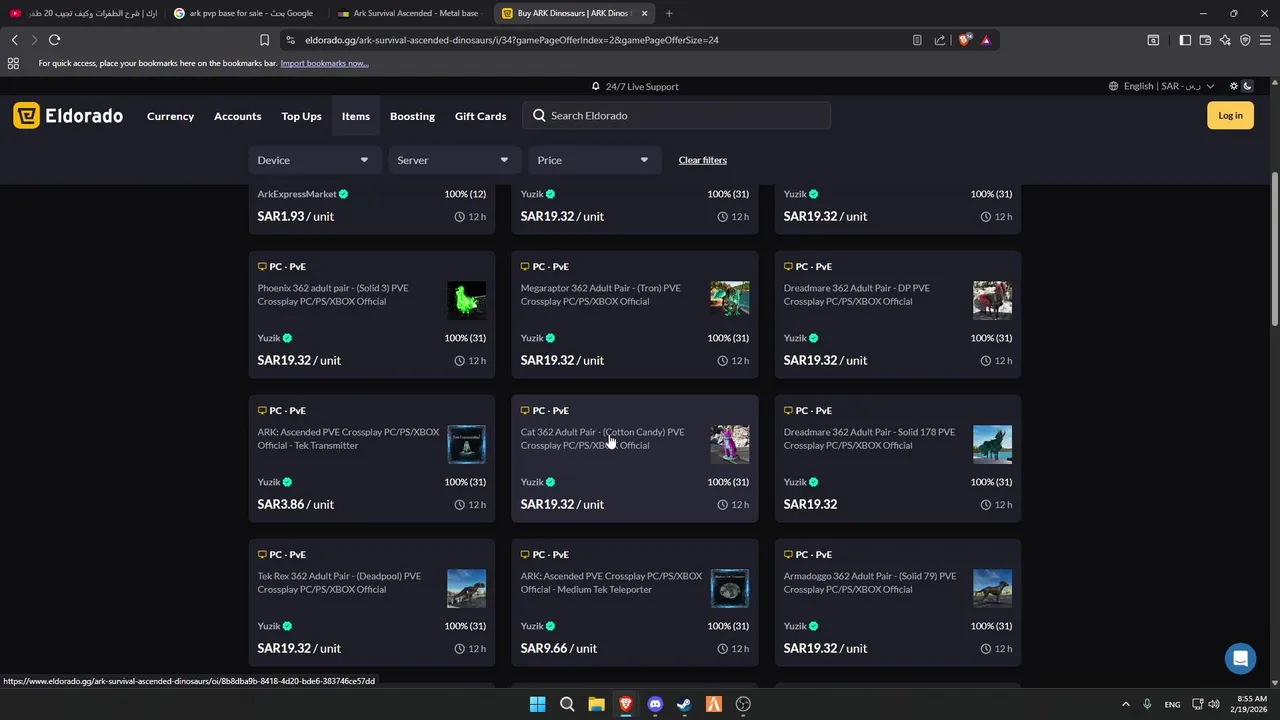This screenshot has height=720, width=1280.
Task: Switch to the Google search tab
Action: click(245, 14)
